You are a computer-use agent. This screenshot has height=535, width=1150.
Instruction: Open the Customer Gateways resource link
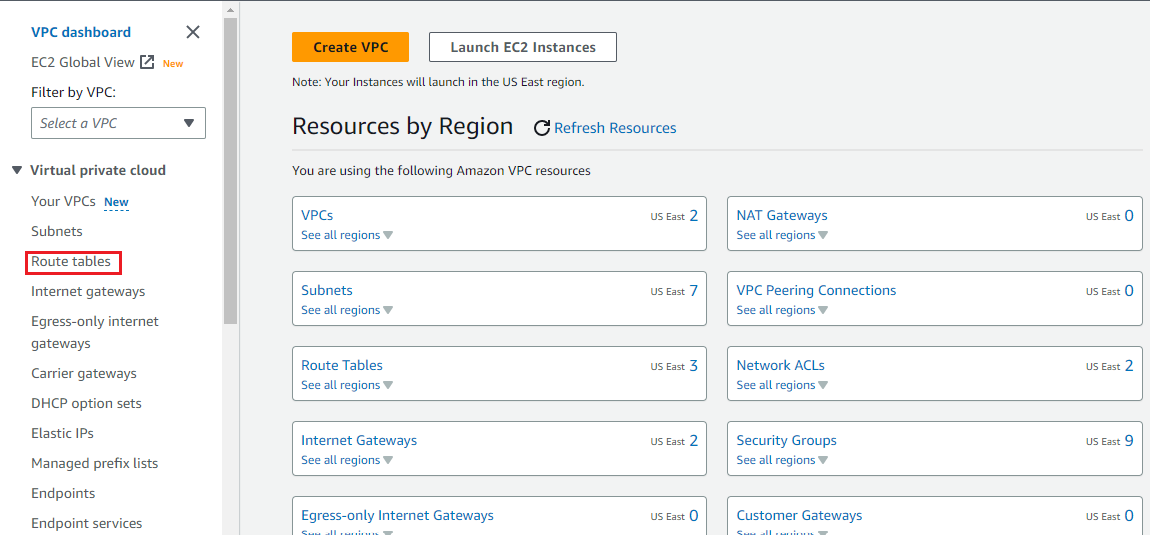(799, 515)
